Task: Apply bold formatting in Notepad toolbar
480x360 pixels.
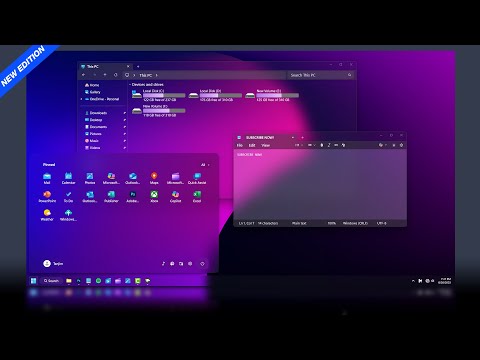Action: click(x=322, y=145)
